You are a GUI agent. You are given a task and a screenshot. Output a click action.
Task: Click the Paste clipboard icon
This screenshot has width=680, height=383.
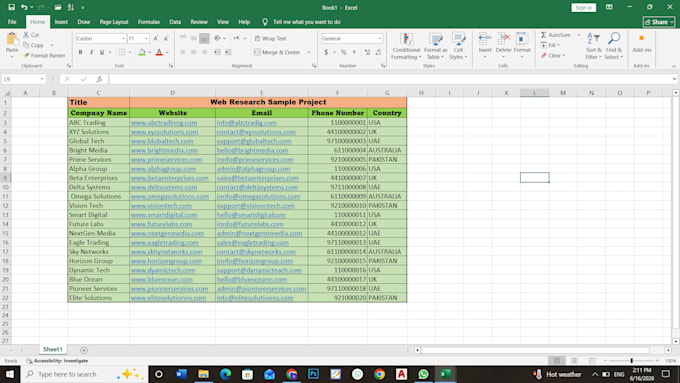point(12,40)
